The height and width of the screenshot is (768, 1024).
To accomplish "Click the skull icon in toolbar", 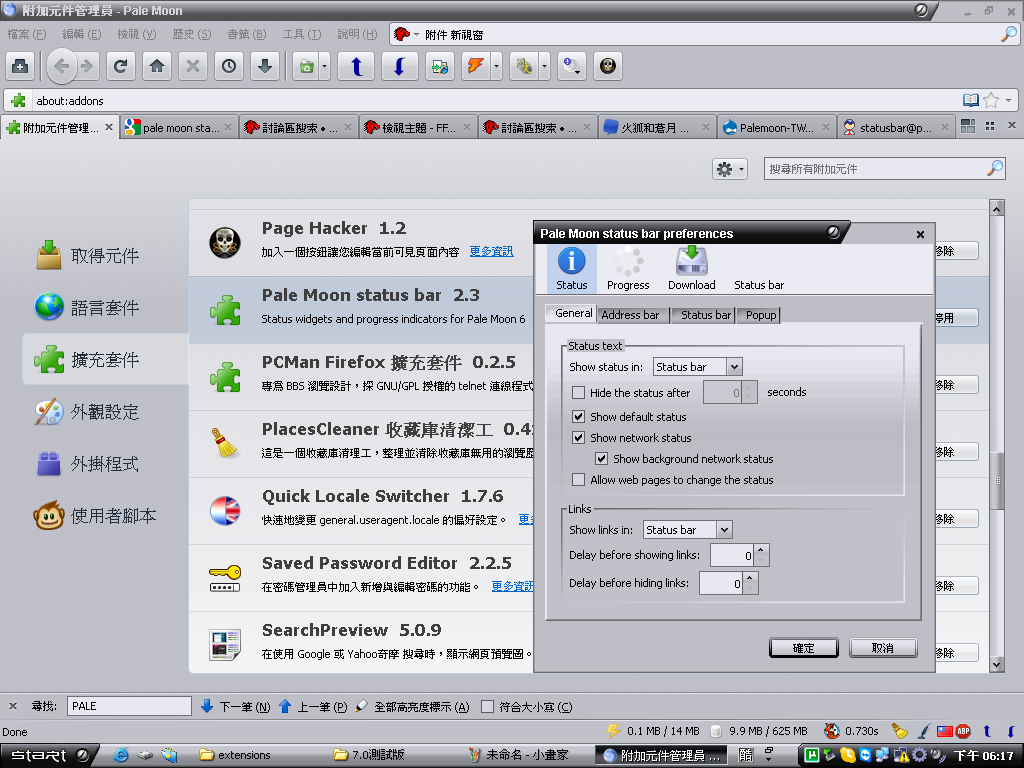I will 607,67.
